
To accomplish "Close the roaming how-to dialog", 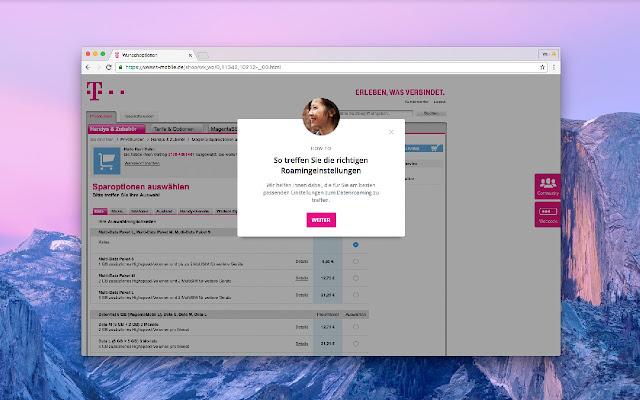I will tap(391, 132).
